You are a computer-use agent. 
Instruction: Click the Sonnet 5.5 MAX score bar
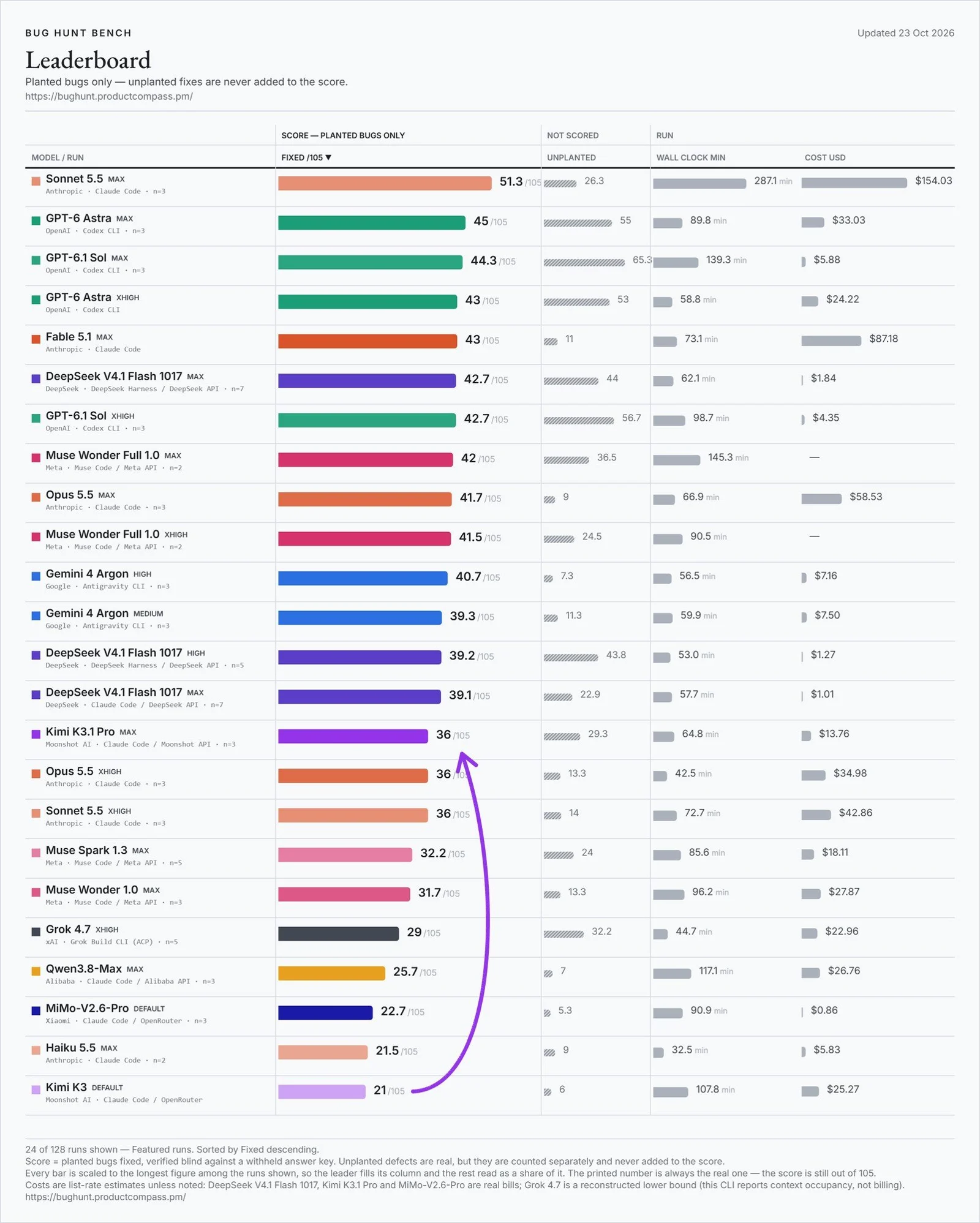385,183
